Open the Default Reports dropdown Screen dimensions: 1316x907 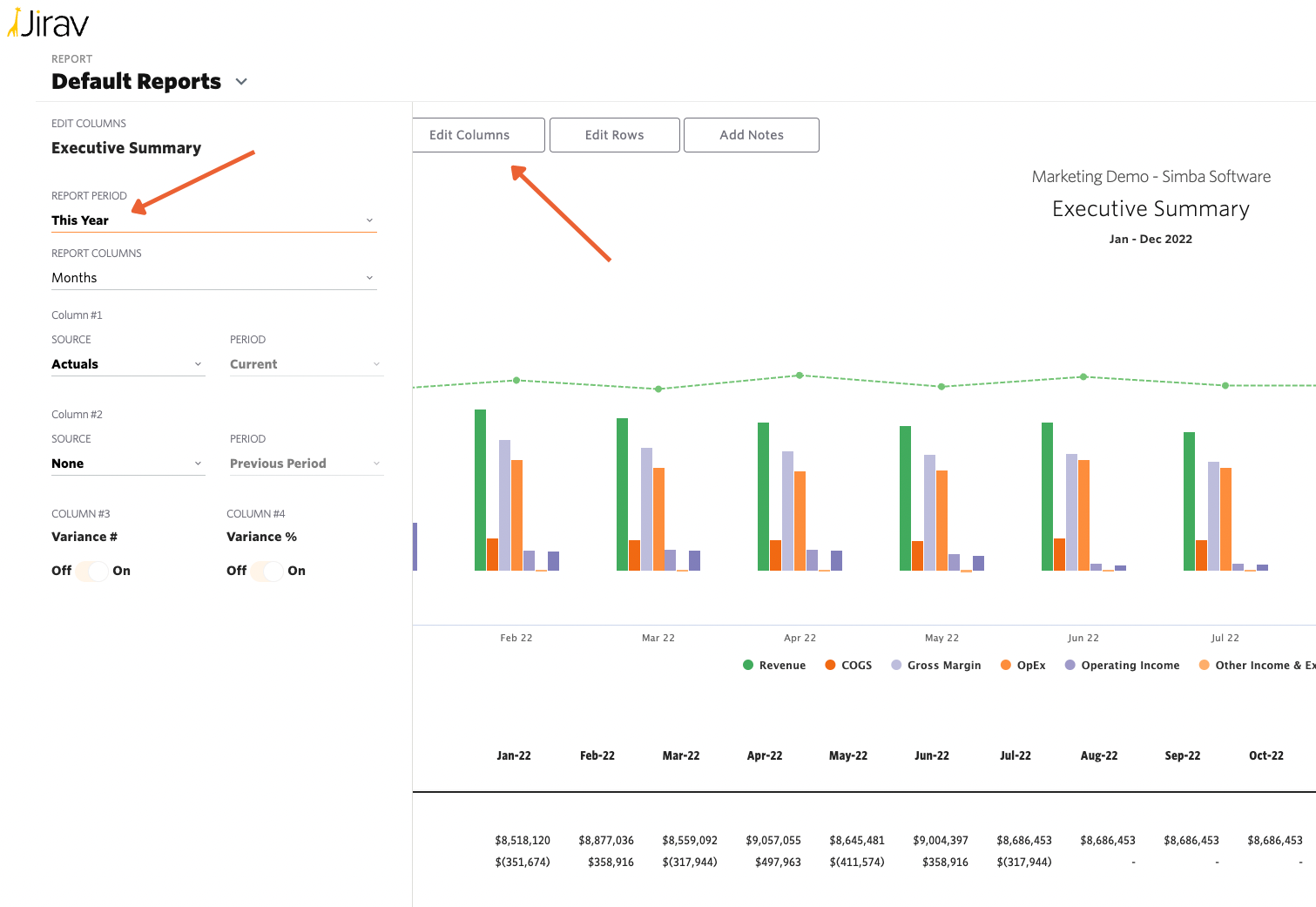(x=241, y=81)
